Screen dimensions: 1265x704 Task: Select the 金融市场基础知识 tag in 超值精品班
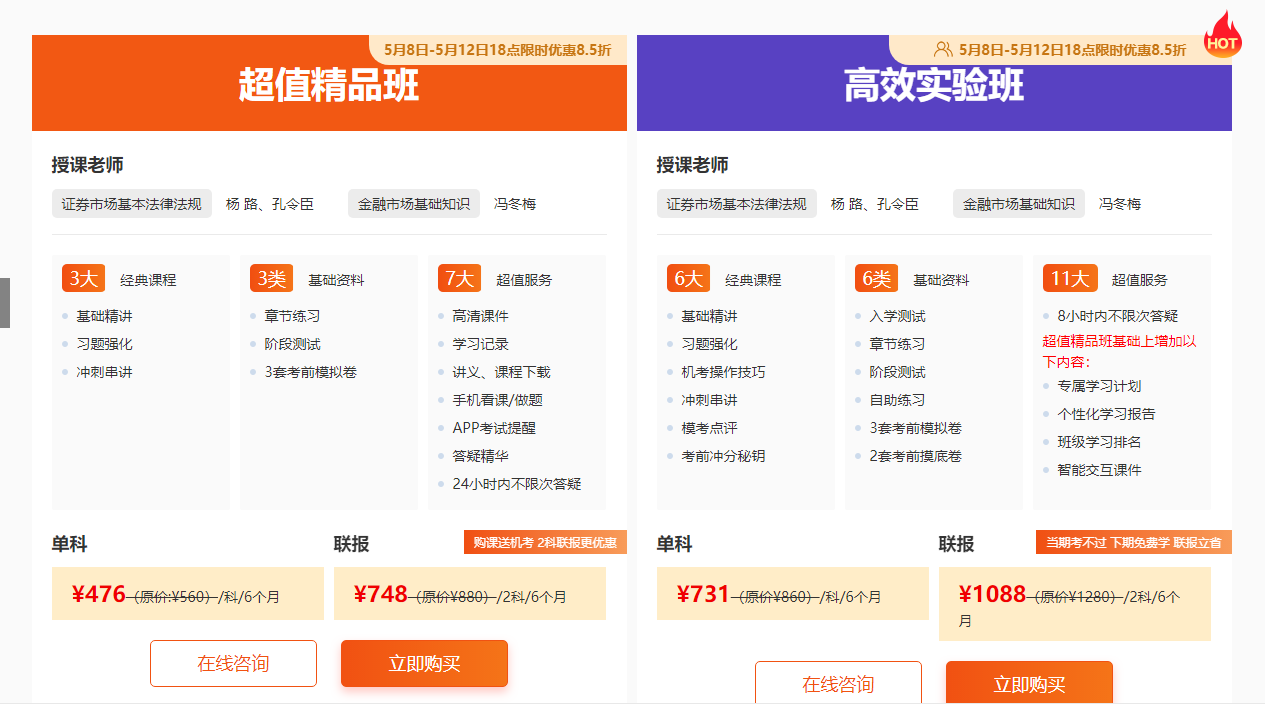click(x=414, y=203)
